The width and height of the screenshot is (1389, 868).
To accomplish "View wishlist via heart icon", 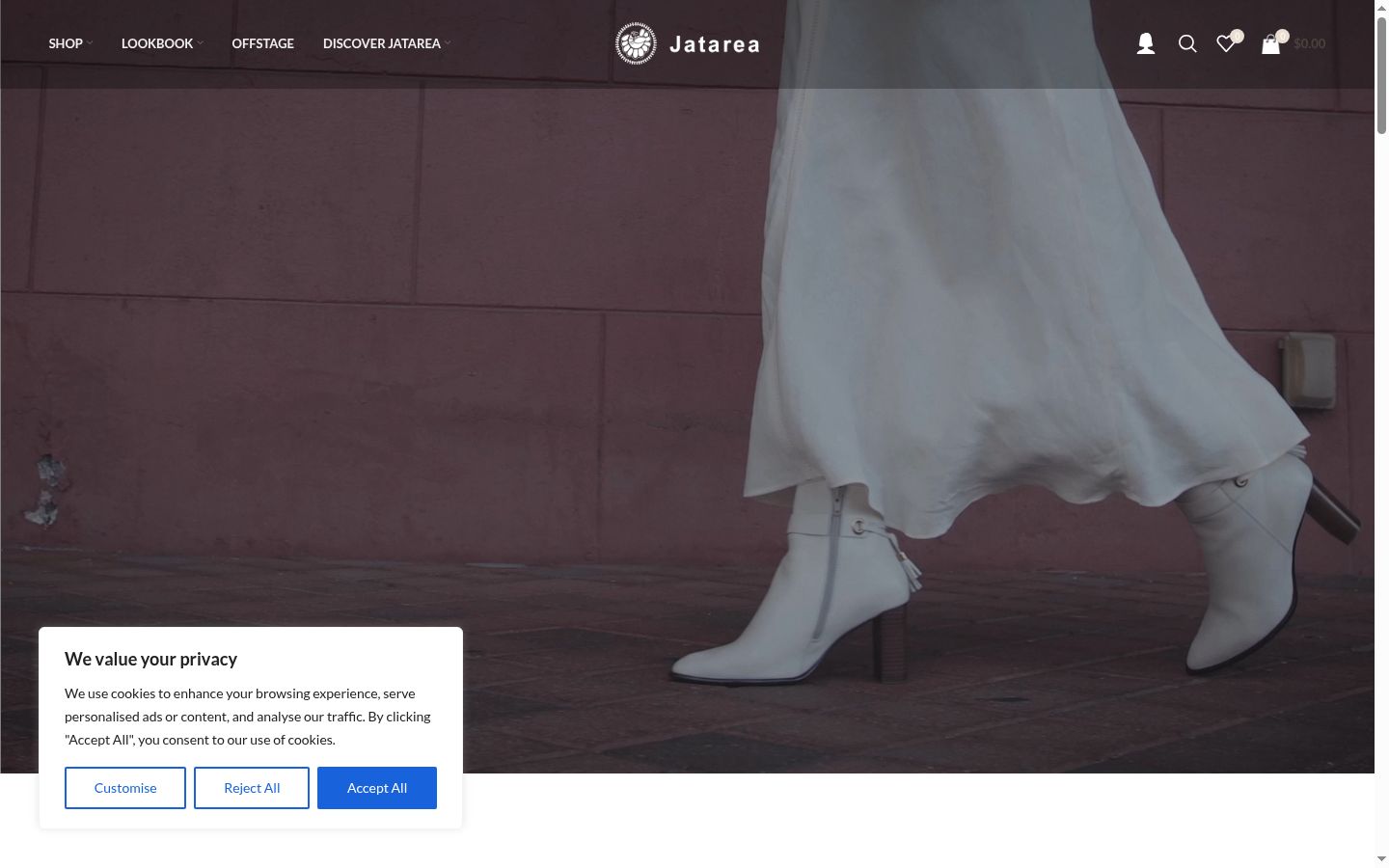I will [x=1226, y=43].
